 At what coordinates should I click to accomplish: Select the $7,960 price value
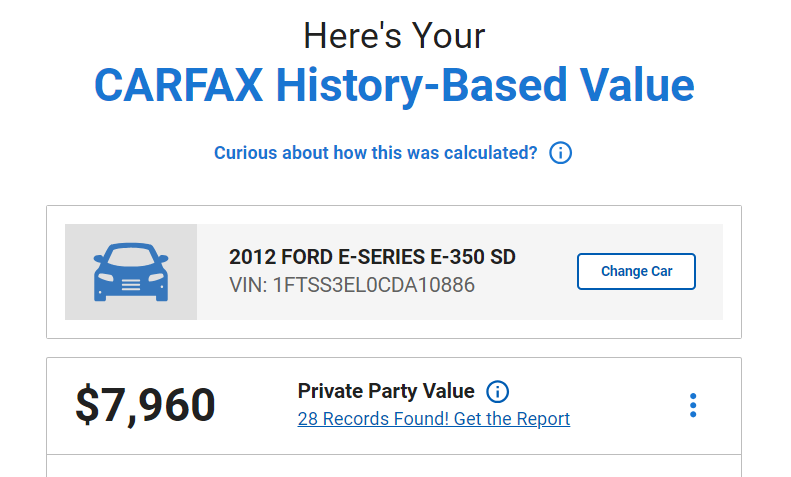coord(145,405)
